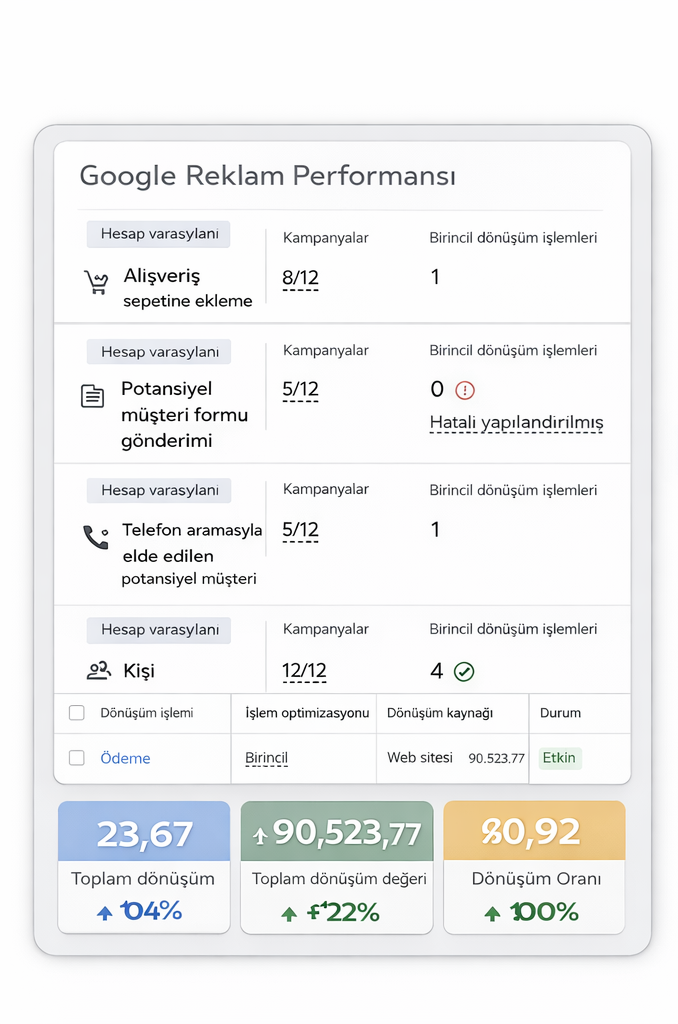Click the white arrow beside 90,523,77

[260, 835]
